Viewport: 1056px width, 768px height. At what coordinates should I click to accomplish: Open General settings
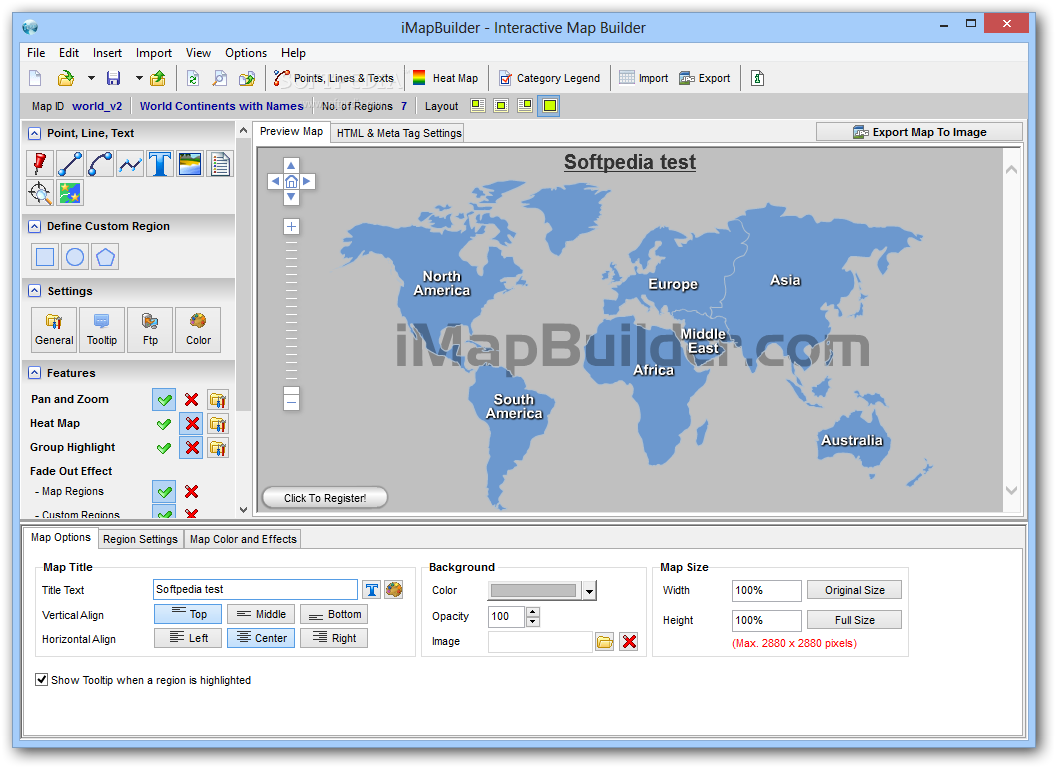point(54,329)
